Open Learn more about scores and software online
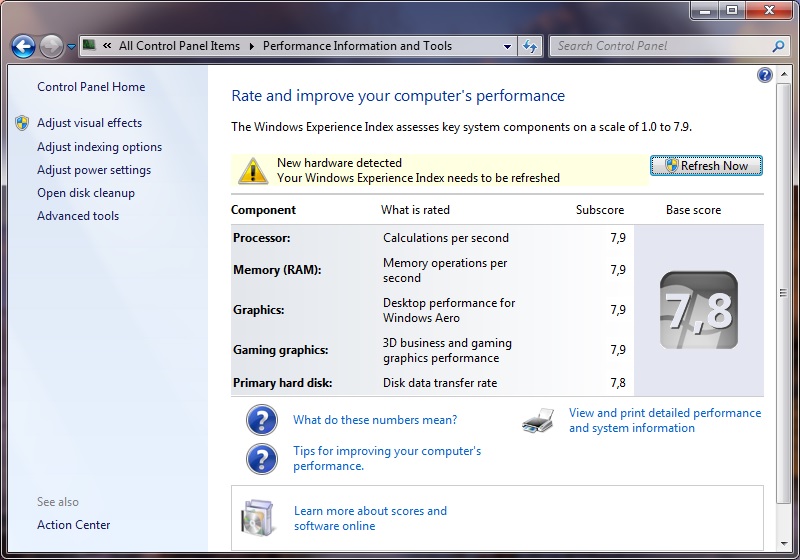The height and width of the screenshot is (560, 800). [x=370, y=518]
